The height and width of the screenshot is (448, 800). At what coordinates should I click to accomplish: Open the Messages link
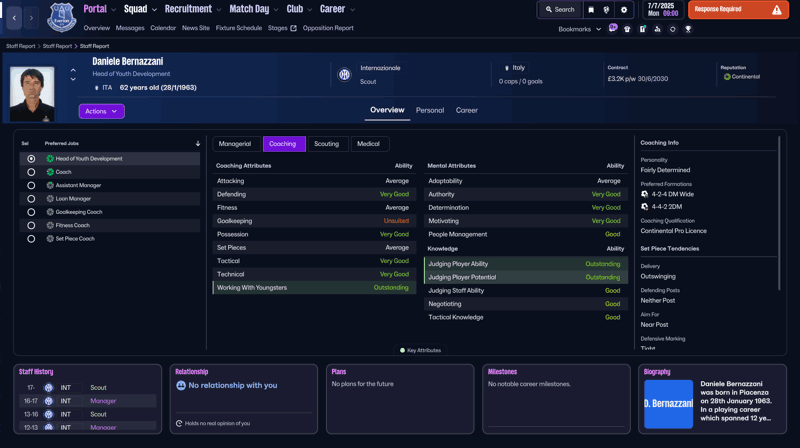pos(130,28)
